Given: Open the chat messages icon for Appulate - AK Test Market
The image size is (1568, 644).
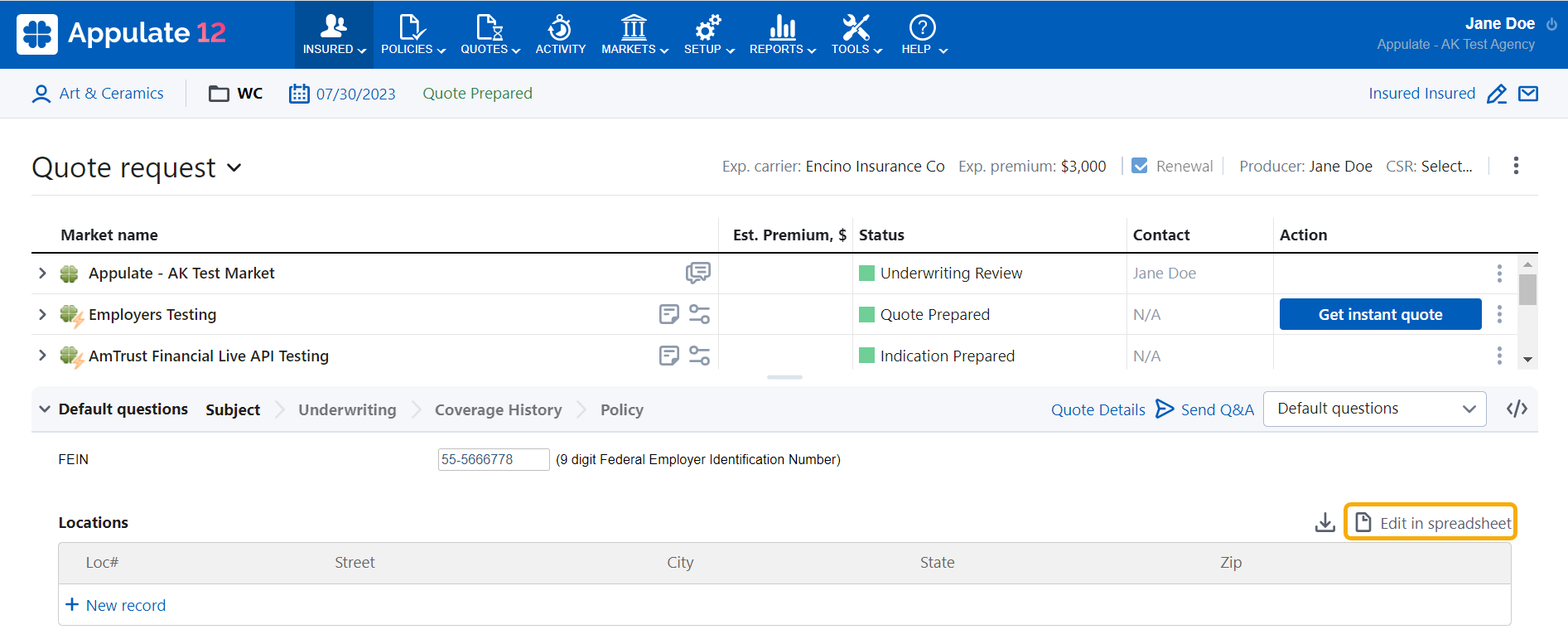Looking at the screenshot, I should [698, 273].
